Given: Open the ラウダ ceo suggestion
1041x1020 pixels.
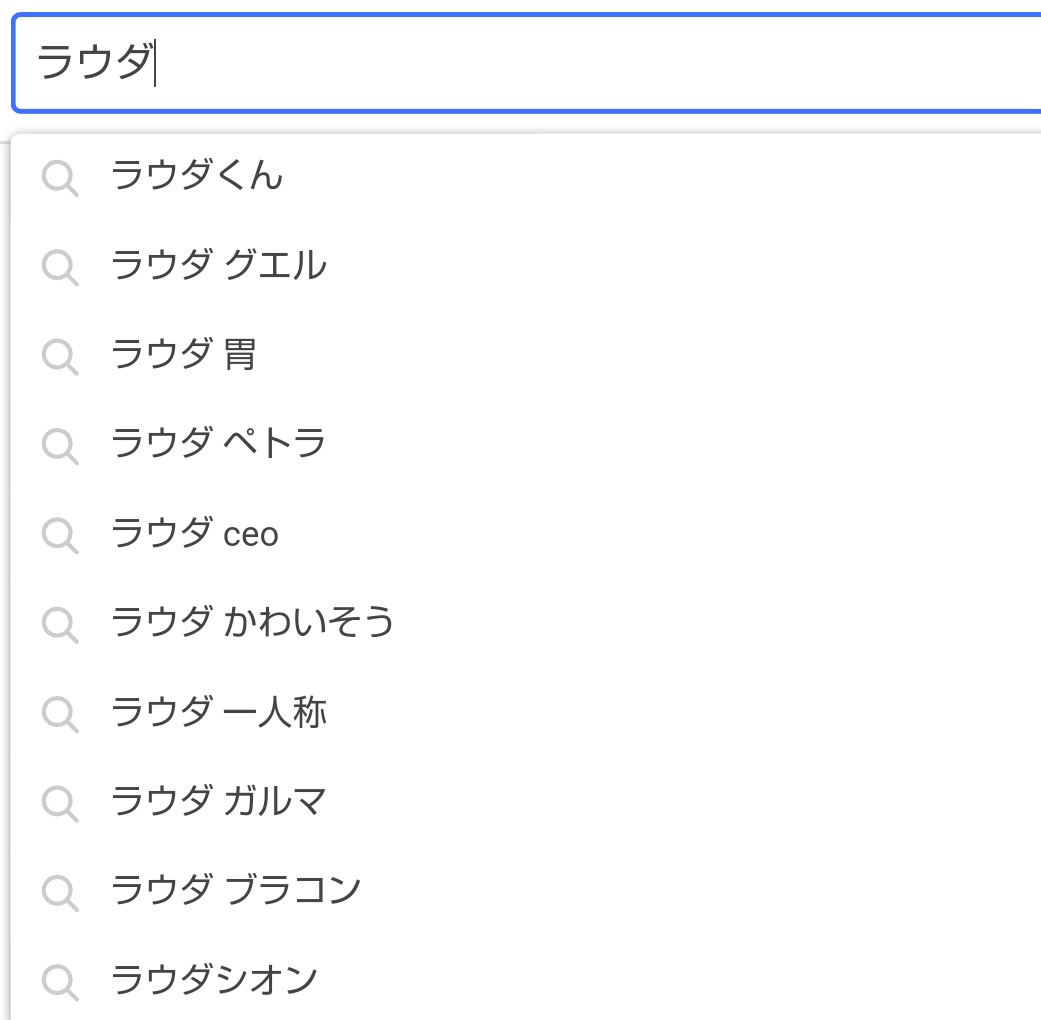Looking at the screenshot, I should [526, 533].
